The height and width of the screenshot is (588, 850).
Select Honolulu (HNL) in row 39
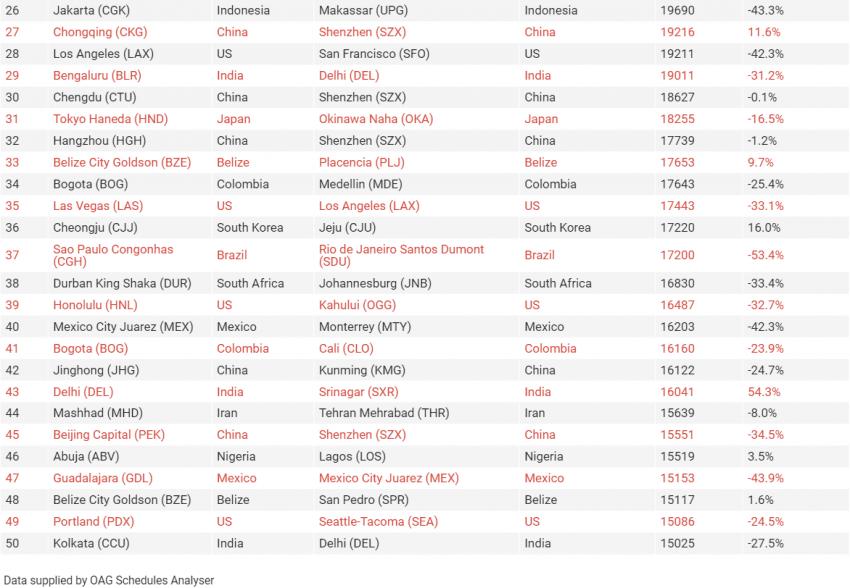[95, 305]
